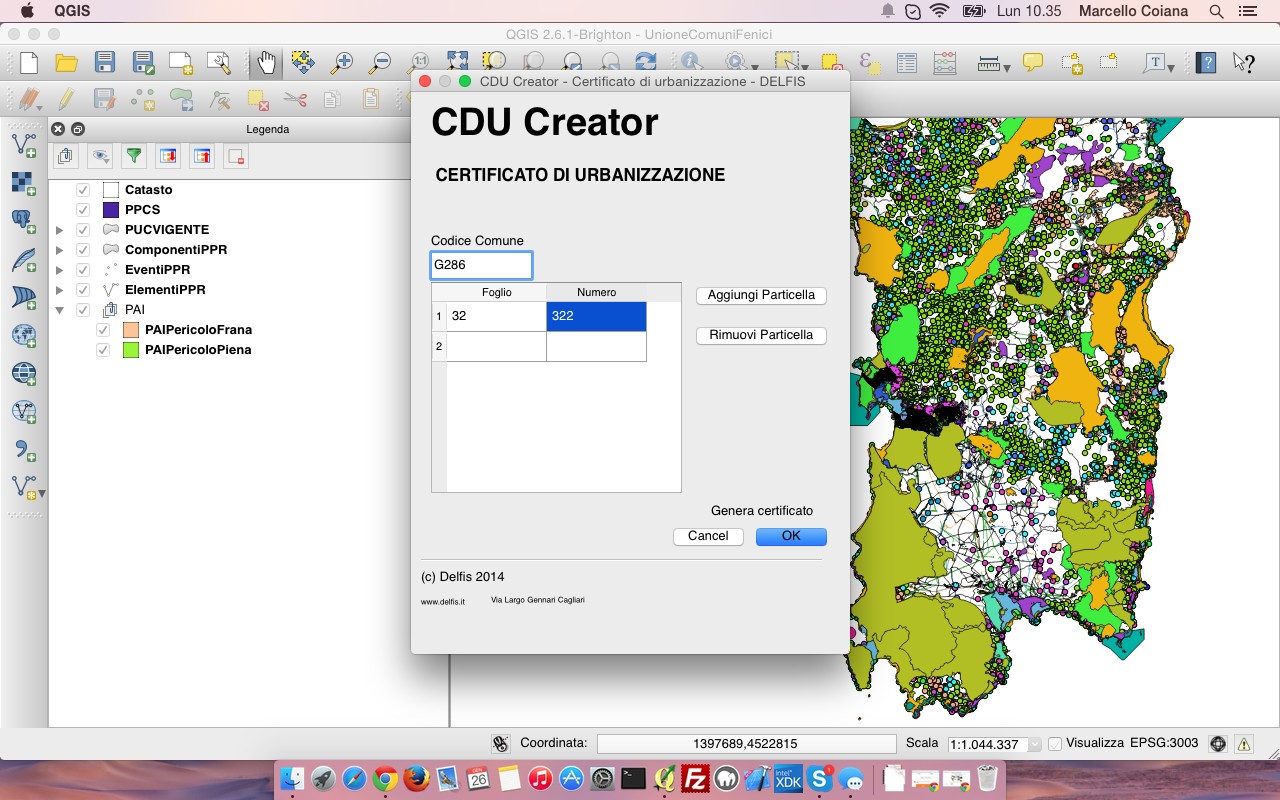This screenshot has width=1280, height=800.
Task: Click the remove layer icon in Legenda toolbar
Action: 235,156
